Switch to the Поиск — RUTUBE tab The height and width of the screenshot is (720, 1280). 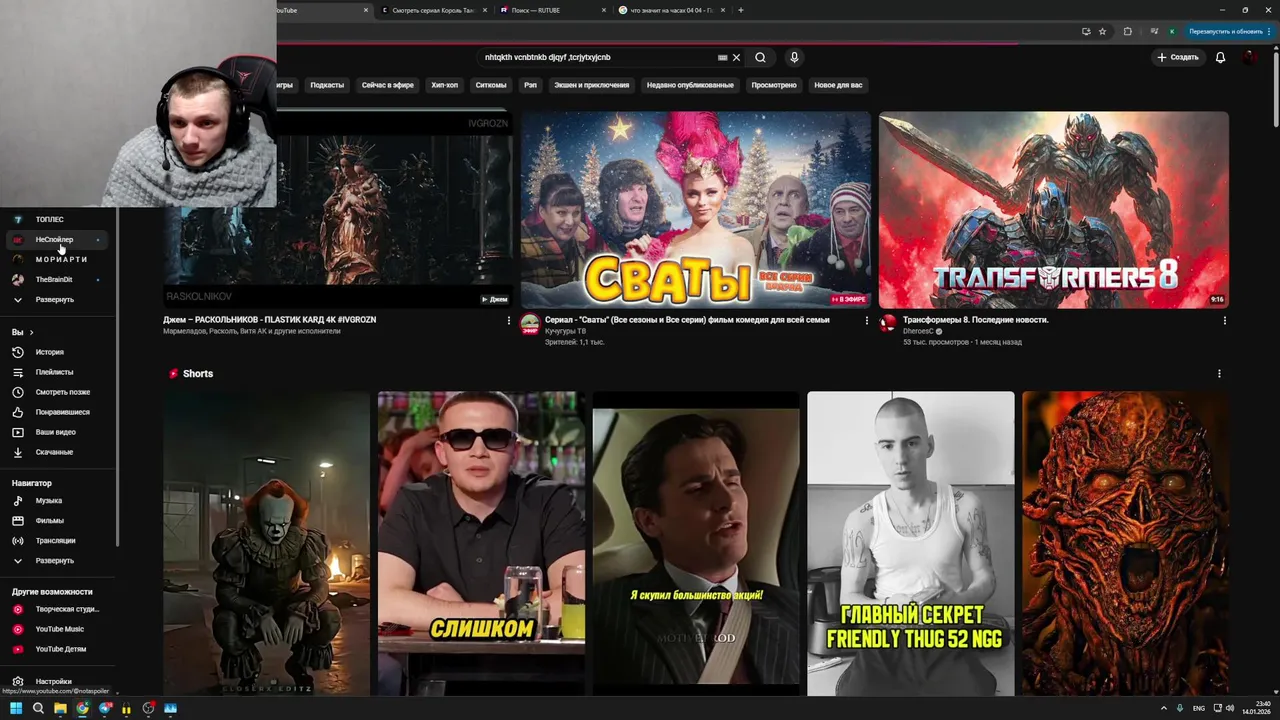pyautogui.click(x=552, y=10)
